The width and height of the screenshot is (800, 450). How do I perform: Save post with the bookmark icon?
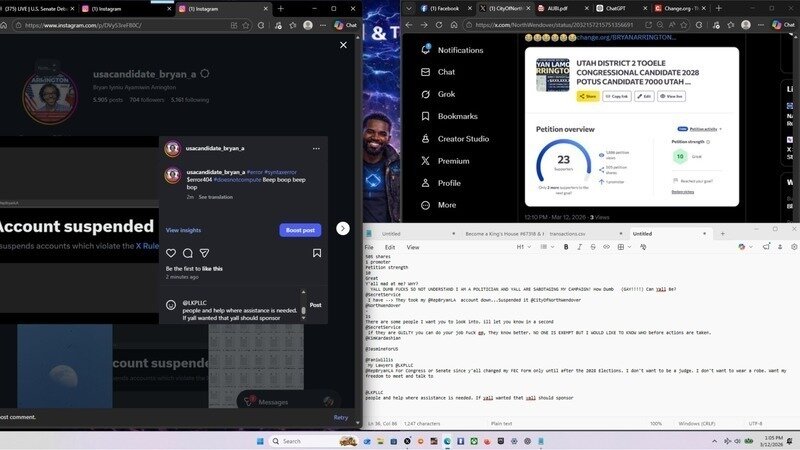pos(317,254)
